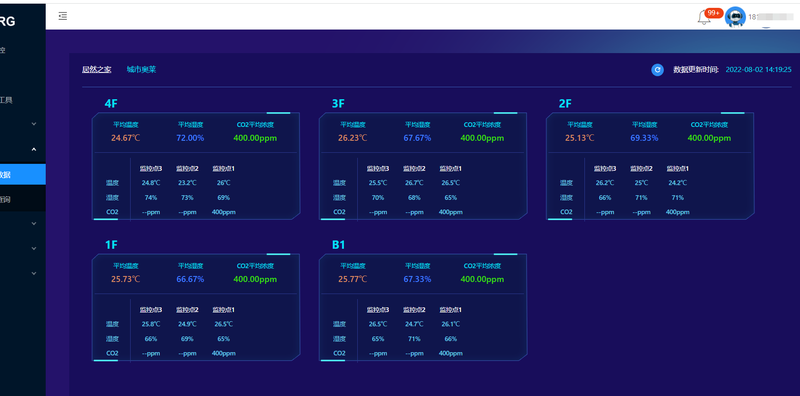Switch to the 居然之家 tab

click(x=96, y=69)
